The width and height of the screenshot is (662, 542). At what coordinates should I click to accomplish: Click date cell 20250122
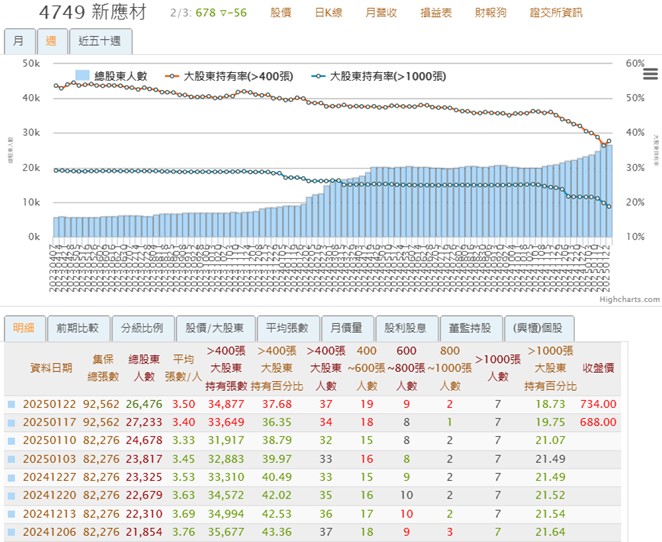click(x=49, y=404)
